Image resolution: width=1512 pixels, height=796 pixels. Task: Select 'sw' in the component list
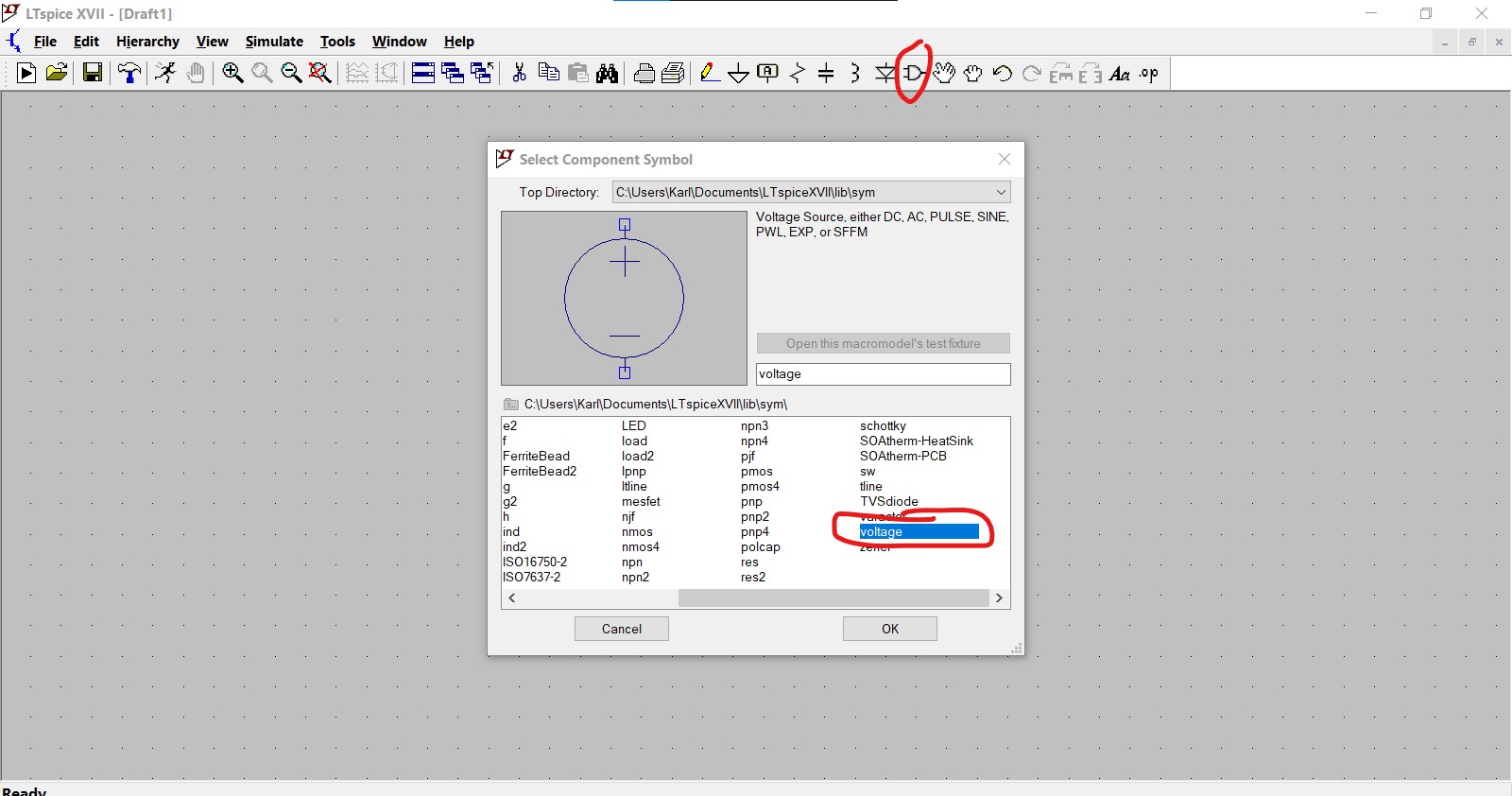[x=868, y=472]
